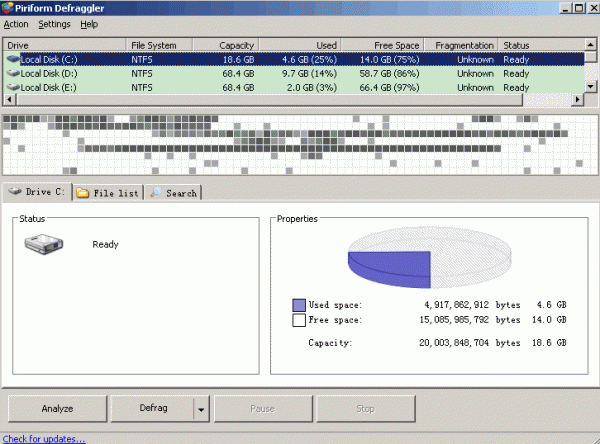600x444 pixels.
Task: Click the Pause button
Action: pos(263,408)
